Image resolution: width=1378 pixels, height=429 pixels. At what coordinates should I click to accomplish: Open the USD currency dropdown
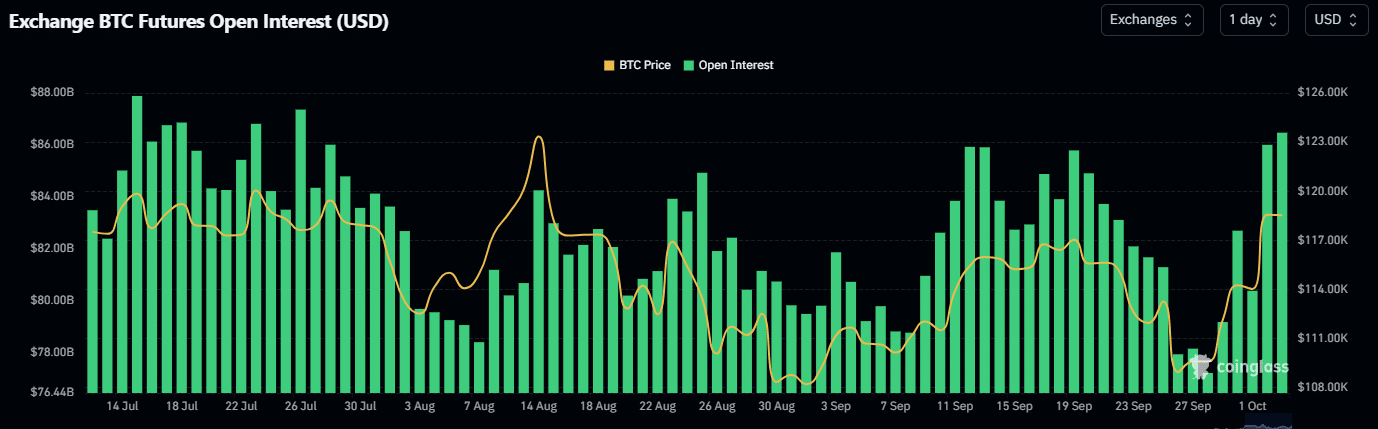pyautogui.click(x=1336, y=20)
